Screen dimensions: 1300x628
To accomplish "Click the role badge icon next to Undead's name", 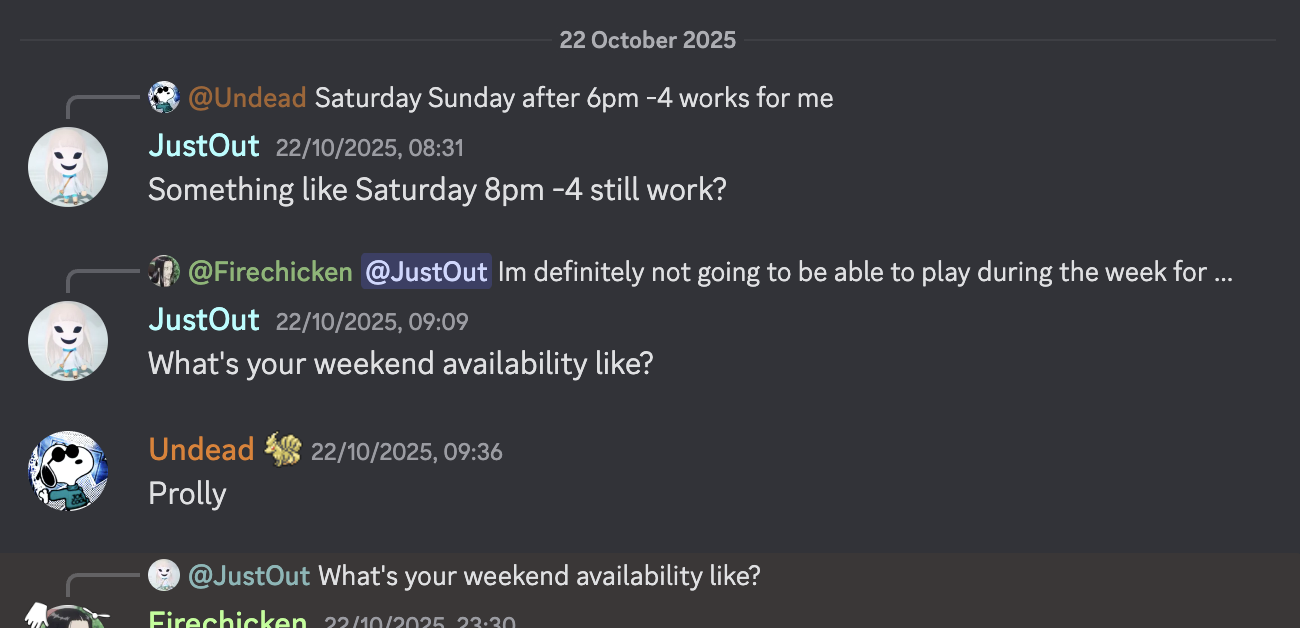I will click(x=283, y=450).
